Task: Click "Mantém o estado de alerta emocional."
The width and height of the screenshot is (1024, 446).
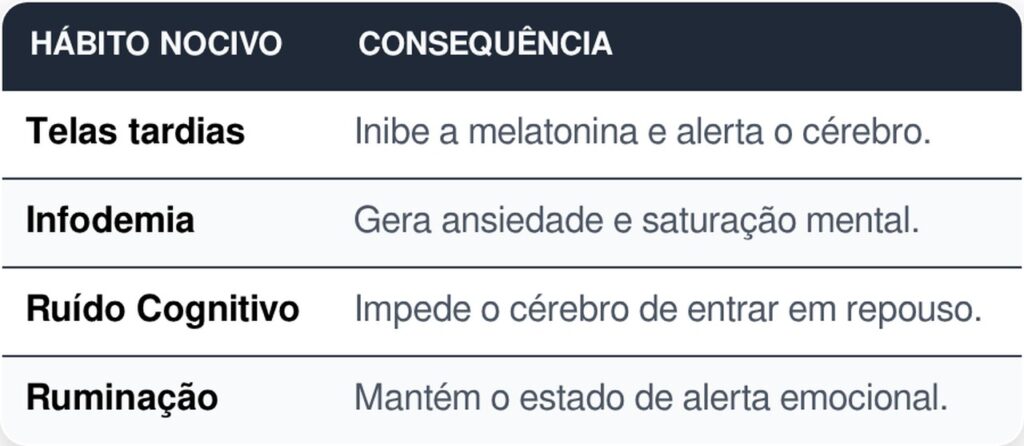Action: click(x=650, y=397)
